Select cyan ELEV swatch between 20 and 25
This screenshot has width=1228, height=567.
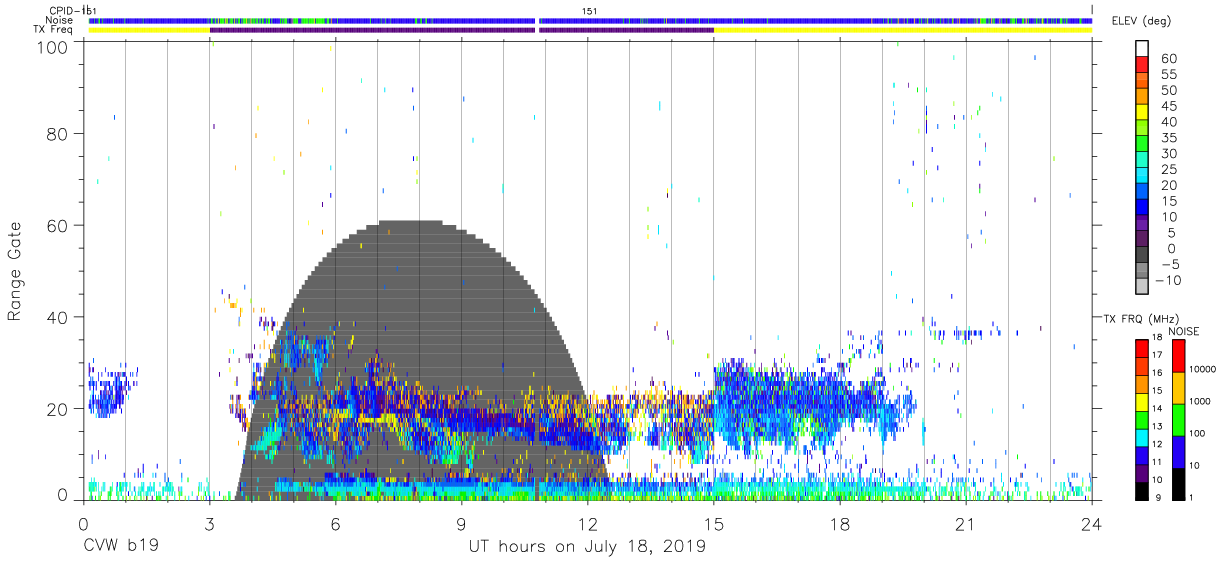[x=1142, y=176]
